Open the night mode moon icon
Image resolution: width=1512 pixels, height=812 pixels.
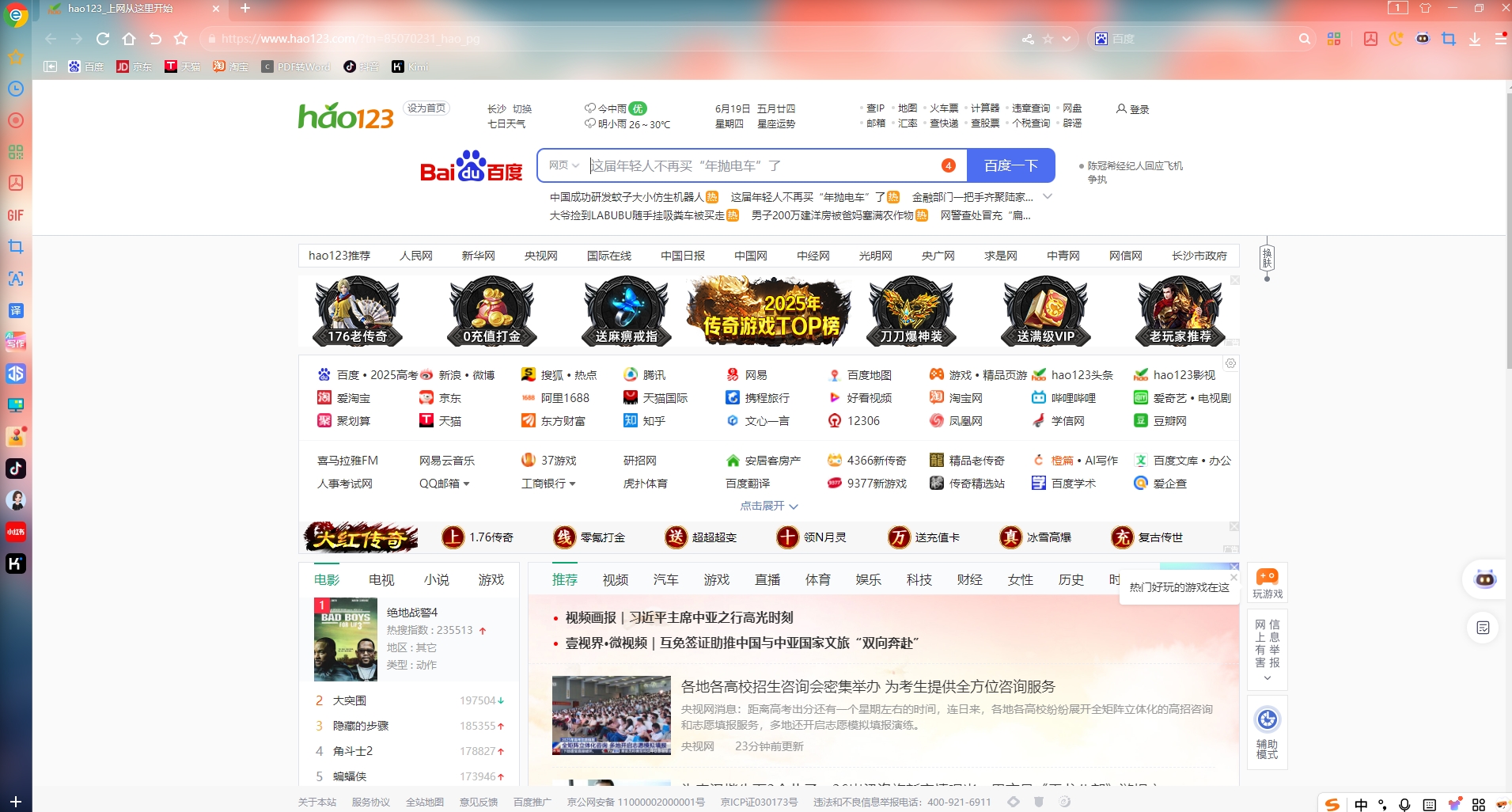coord(1396,39)
